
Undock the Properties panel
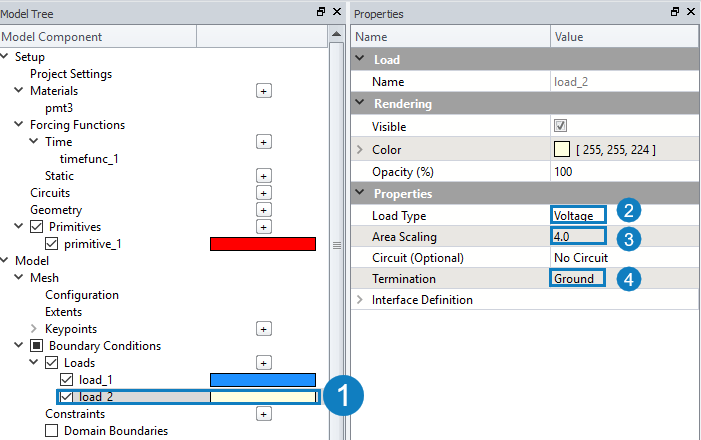(x=675, y=12)
